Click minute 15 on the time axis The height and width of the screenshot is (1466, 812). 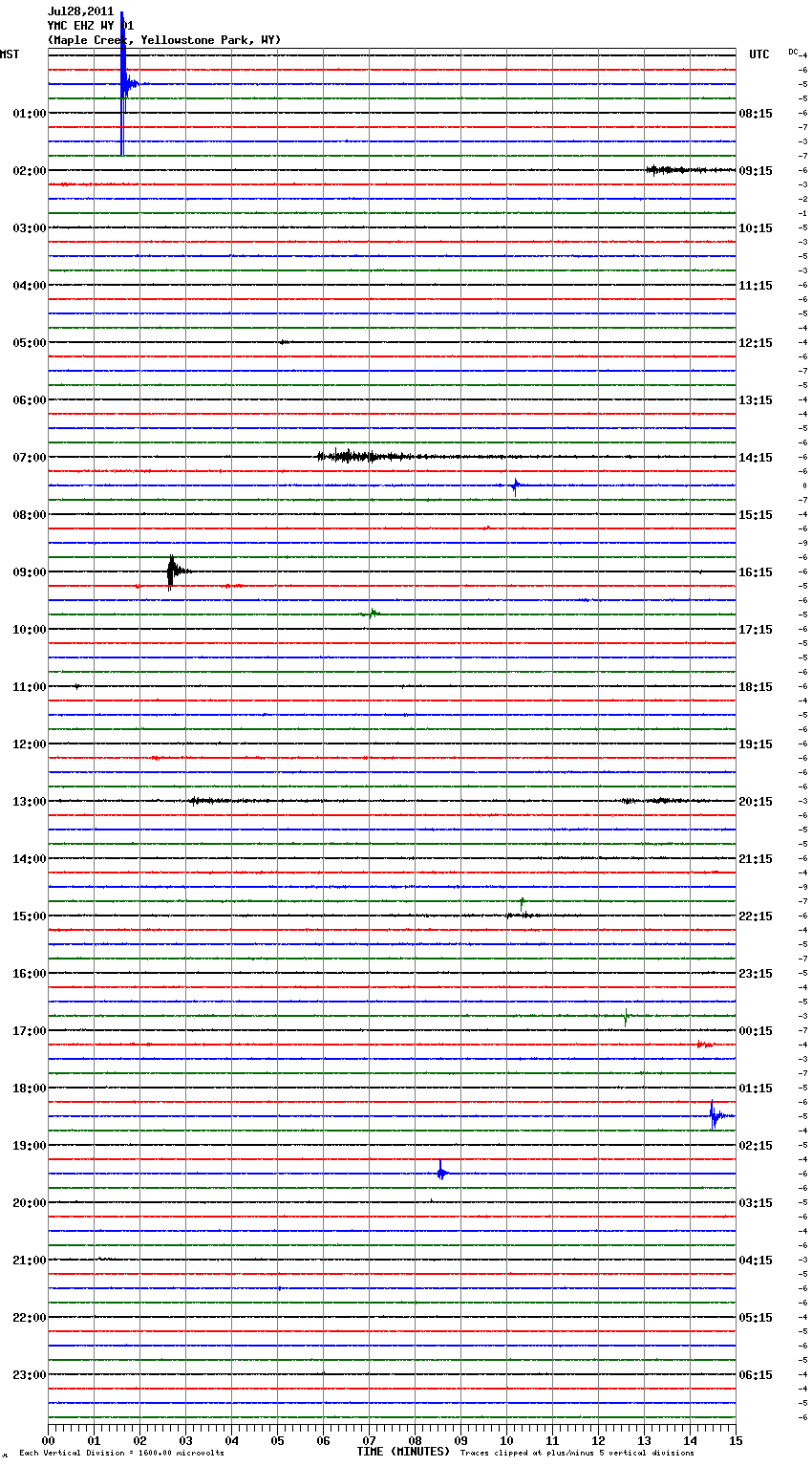[736, 1440]
